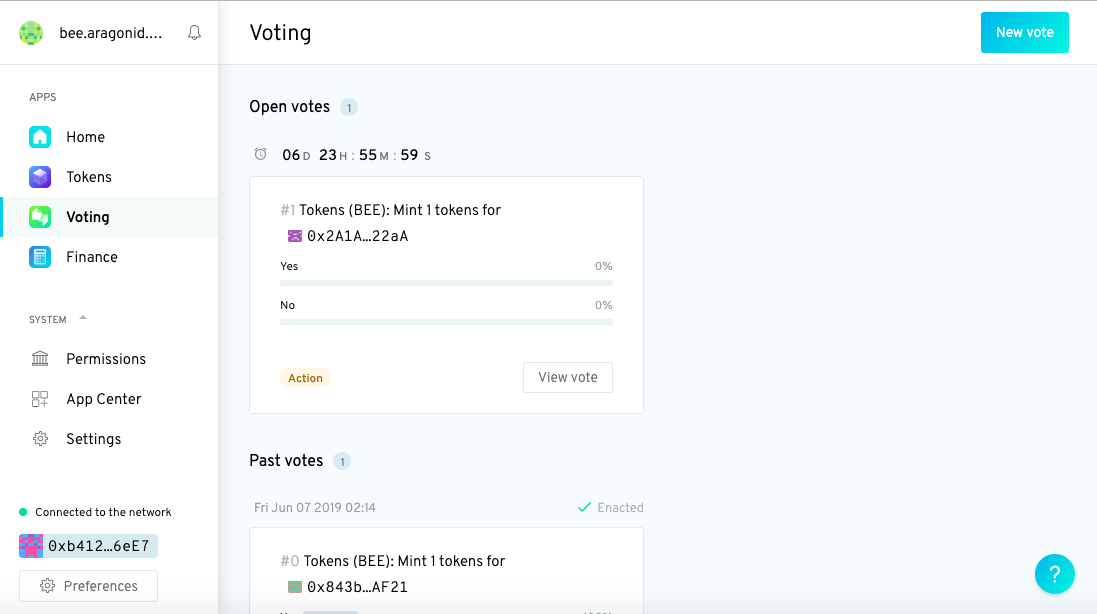Open the Preferences button
1097x614 pixels.
88,586
